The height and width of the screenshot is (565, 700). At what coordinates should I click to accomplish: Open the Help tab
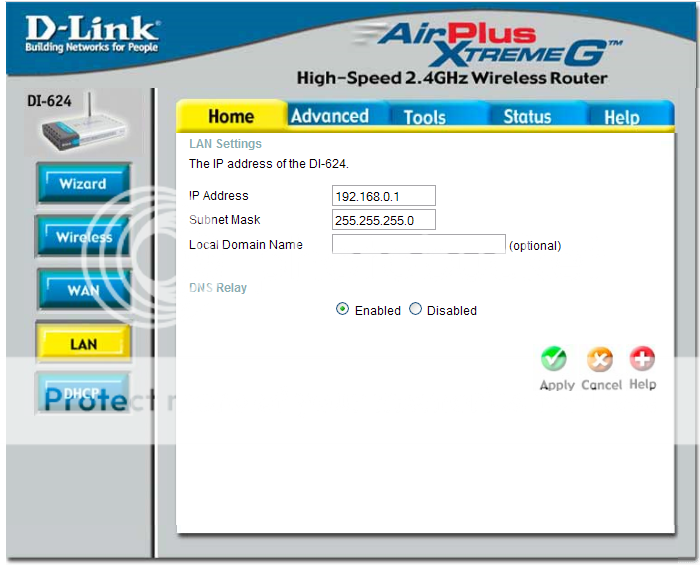coord(621,117)
